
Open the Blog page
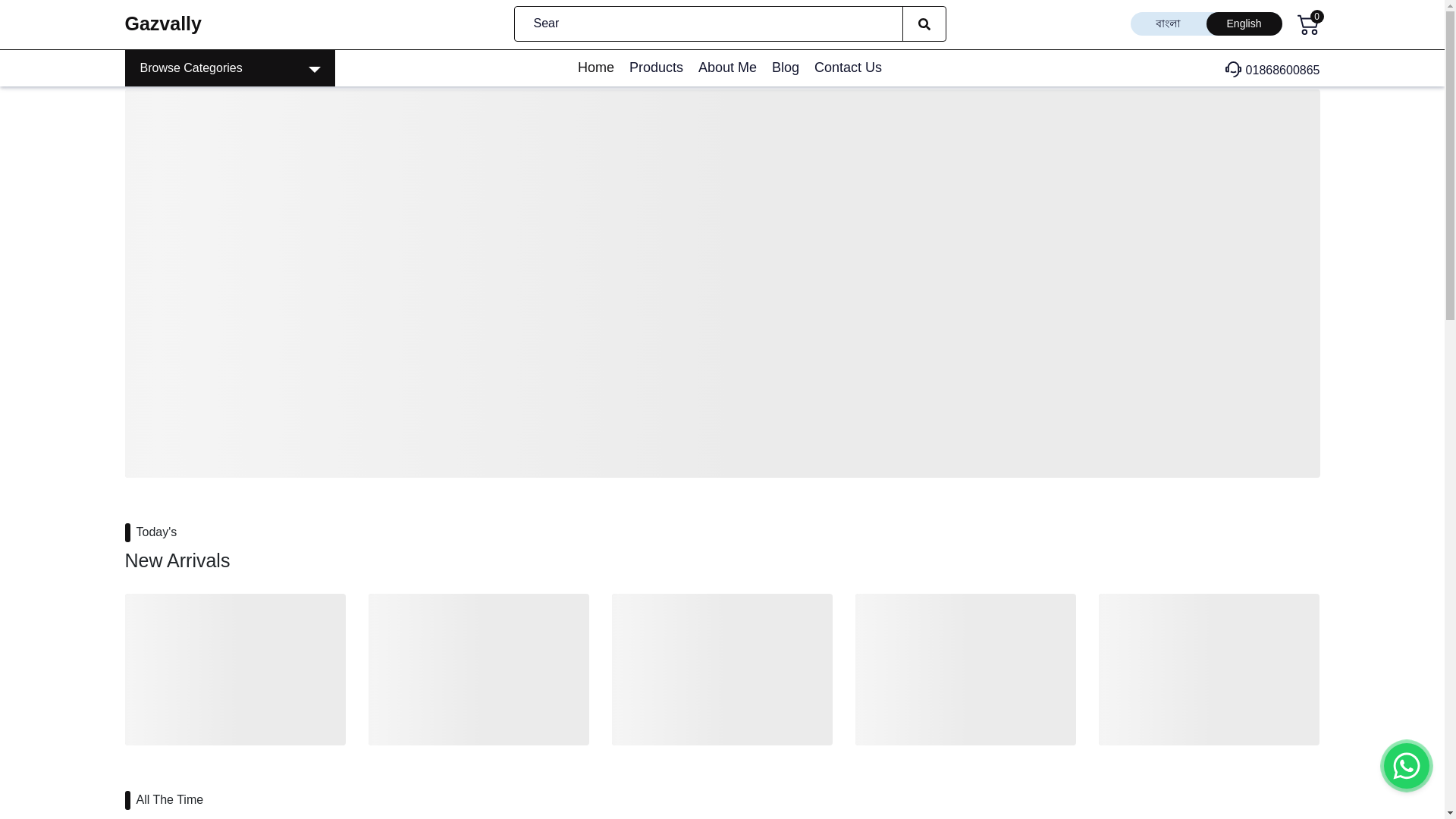[786, 67]
